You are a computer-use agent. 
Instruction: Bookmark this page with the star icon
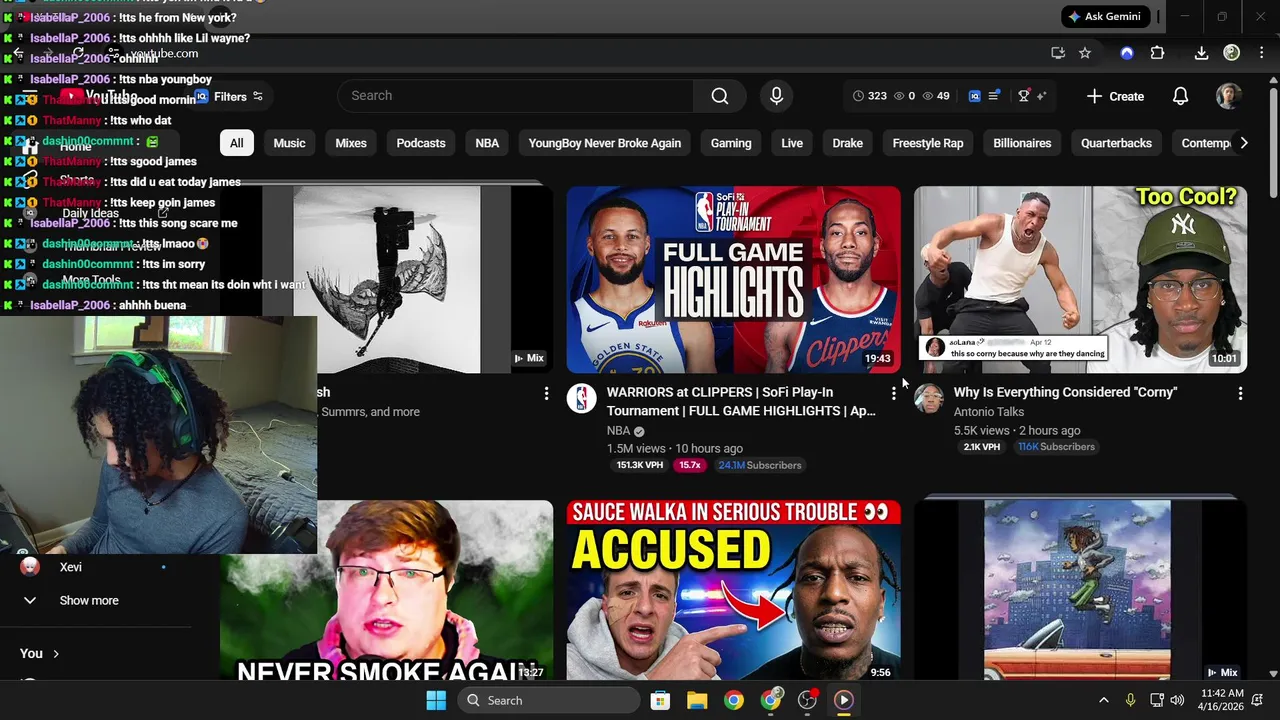coord(1085,53)
